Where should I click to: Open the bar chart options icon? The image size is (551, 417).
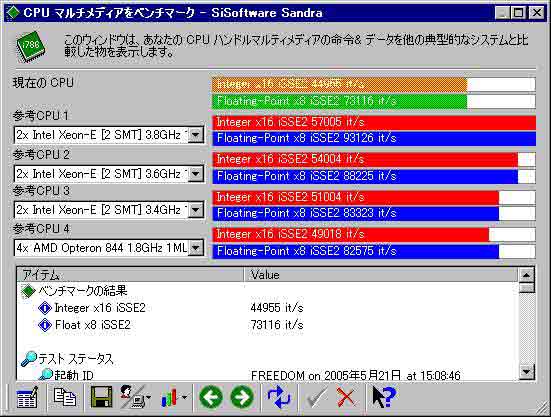(170, 398)
